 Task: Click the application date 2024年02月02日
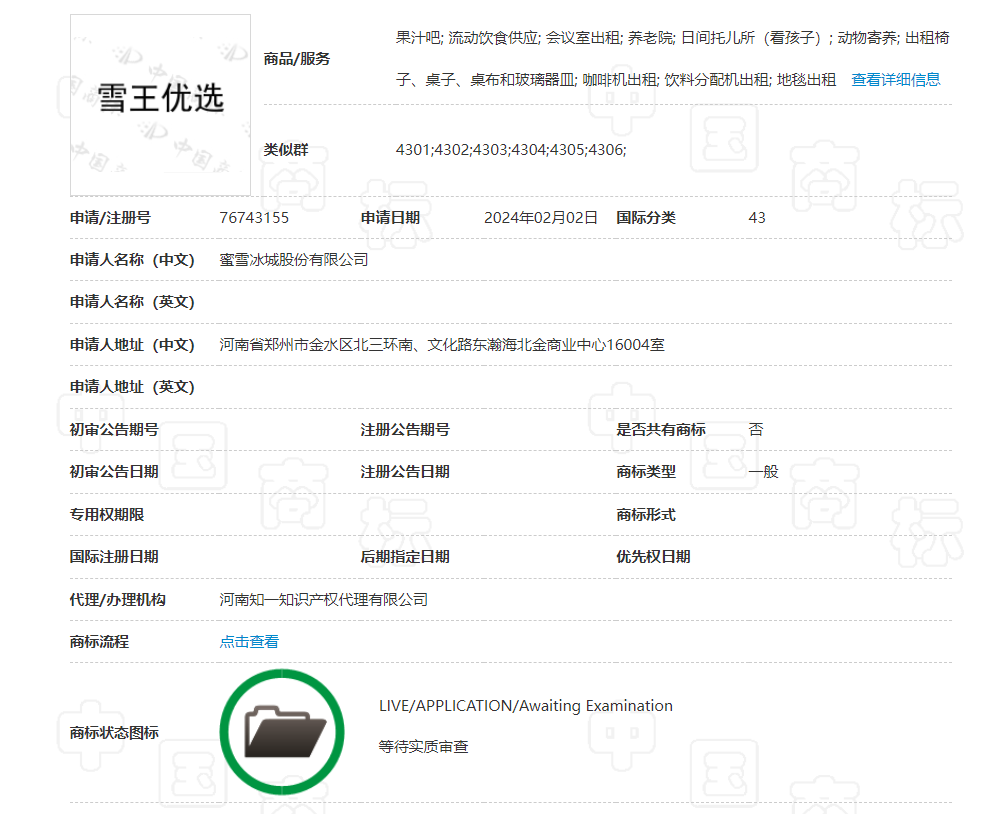point(540,218)
